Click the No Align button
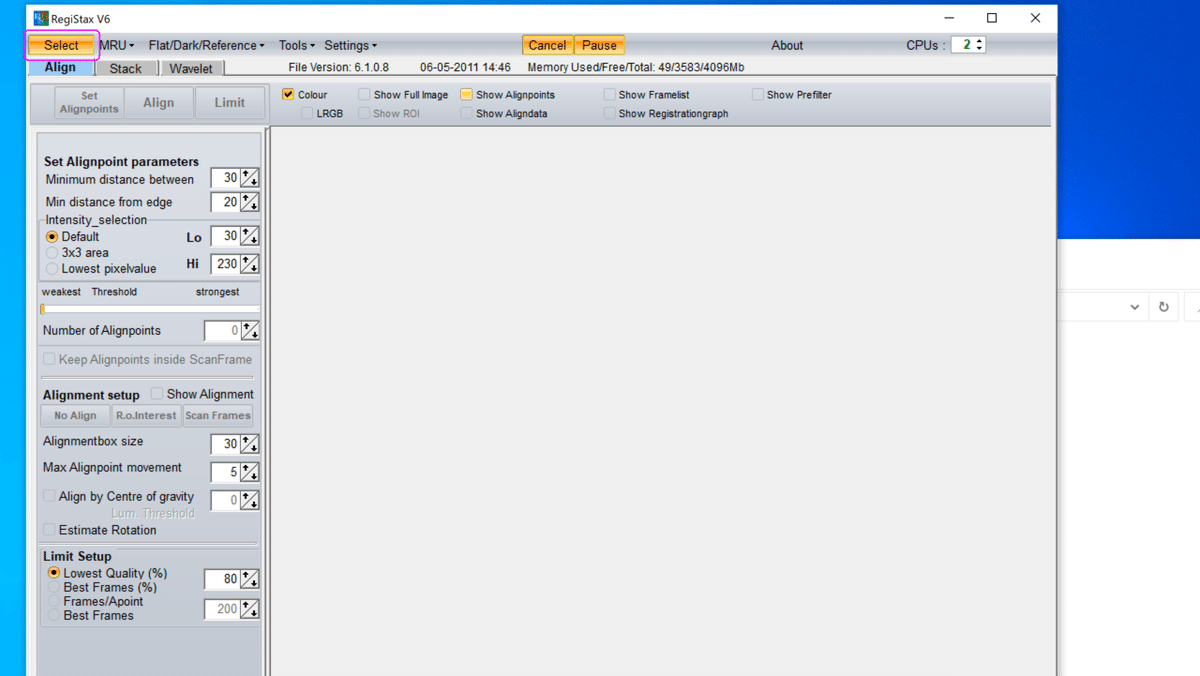The image size is (1200, 676). 75,415
